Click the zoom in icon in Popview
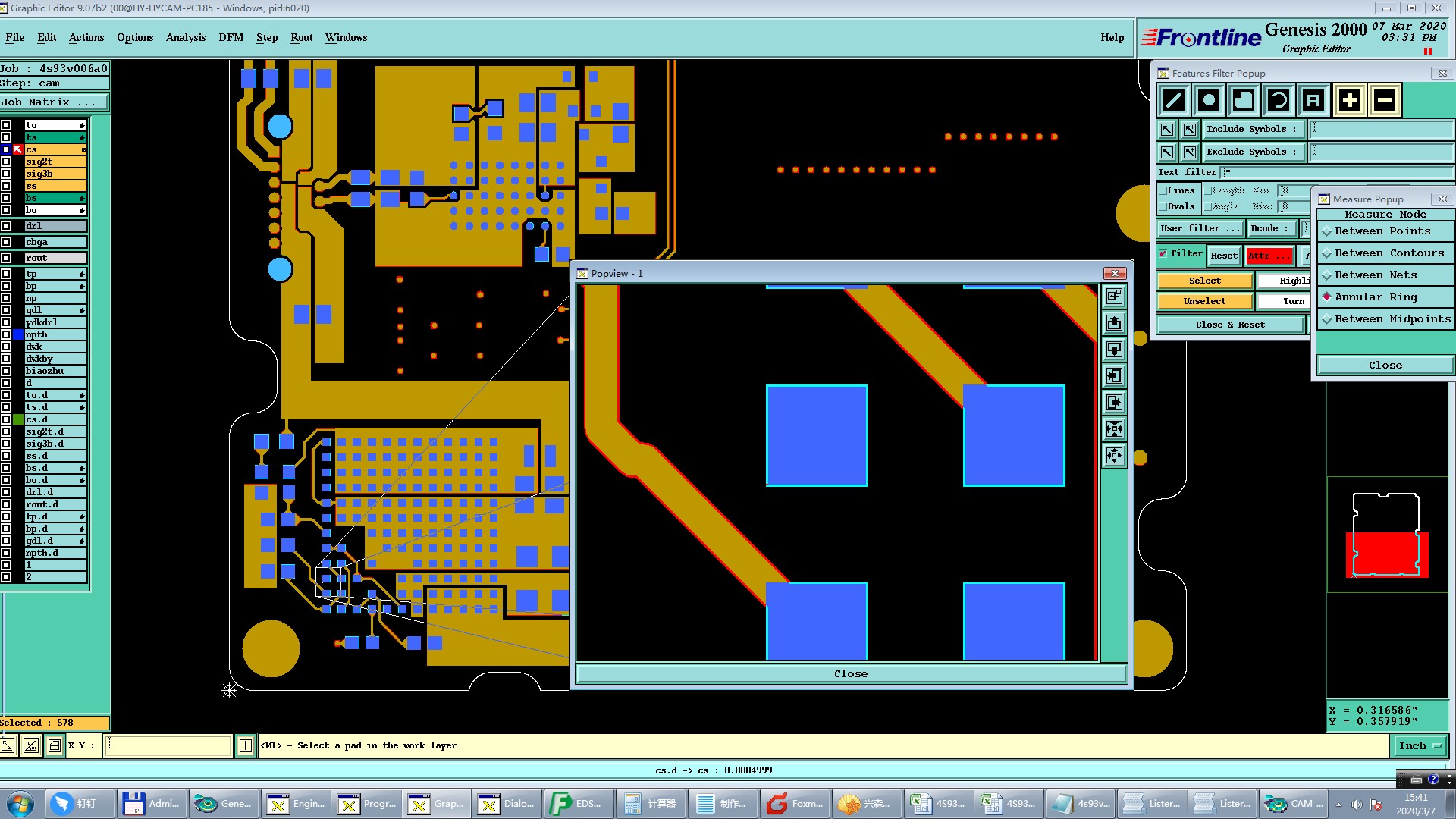Viewport: 1456px width, 819px height. point(1114,429)
